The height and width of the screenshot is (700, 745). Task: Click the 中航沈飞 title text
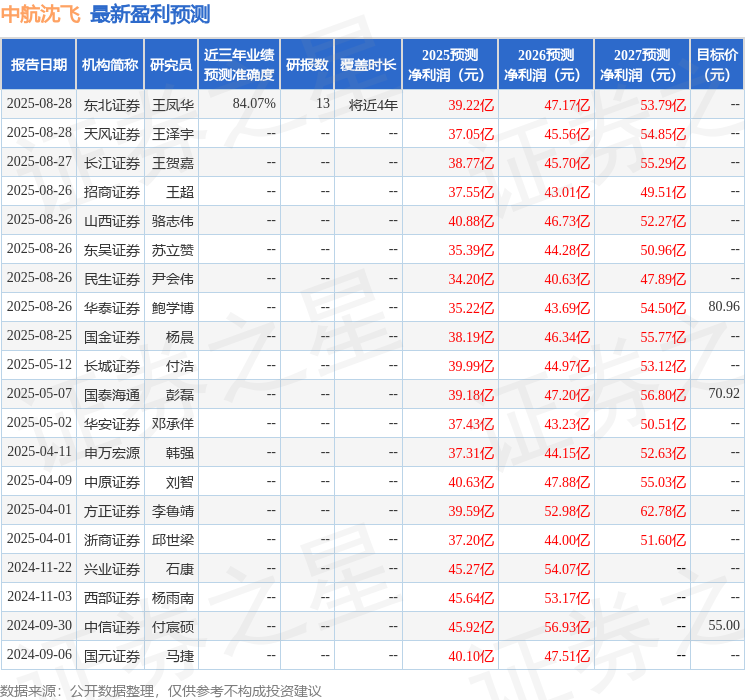click(41, 14)
